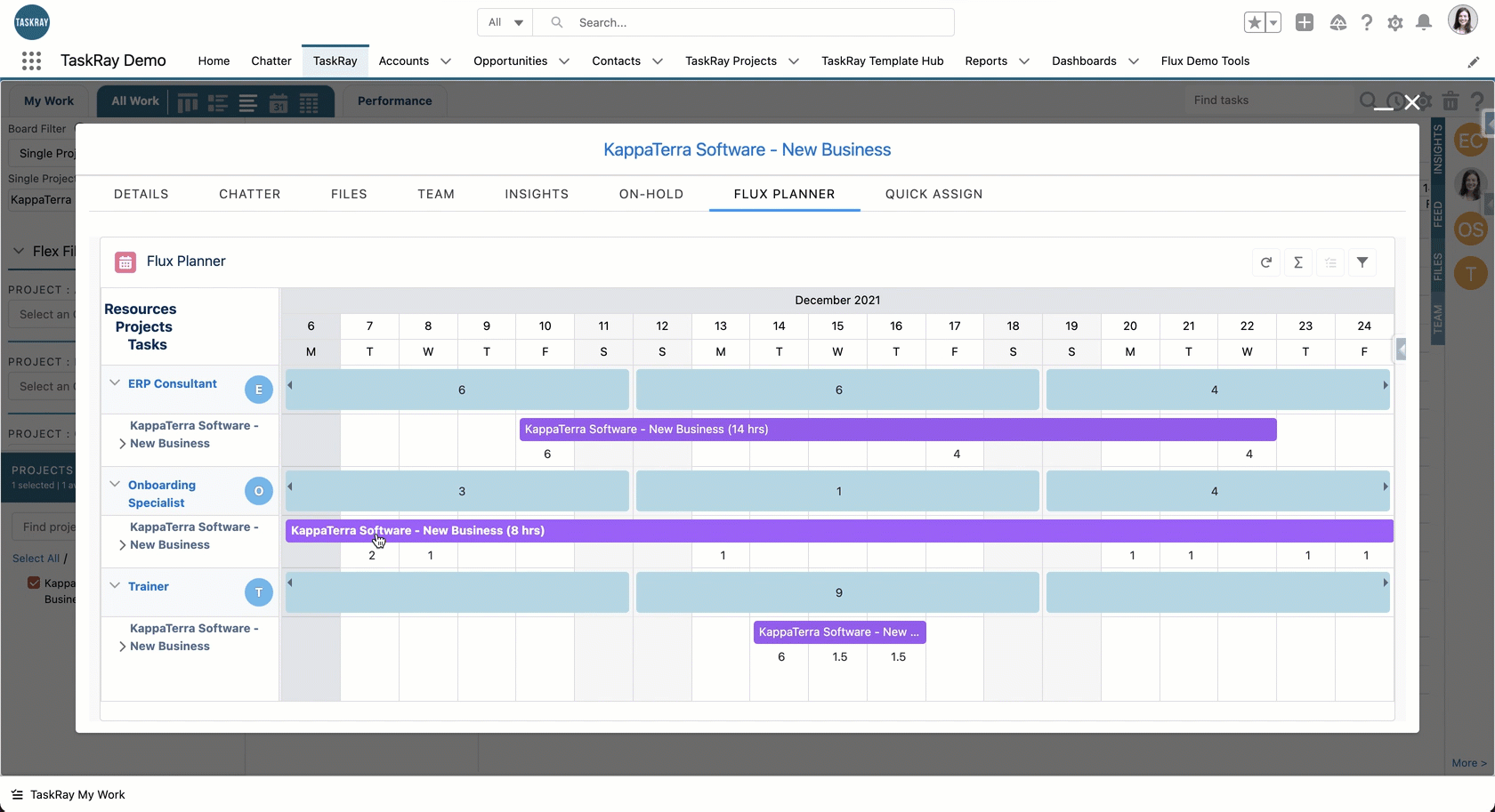The image size is (1495, 812).
Task: Open the QUICK ASSIGN tab
Action: (934, 194)
